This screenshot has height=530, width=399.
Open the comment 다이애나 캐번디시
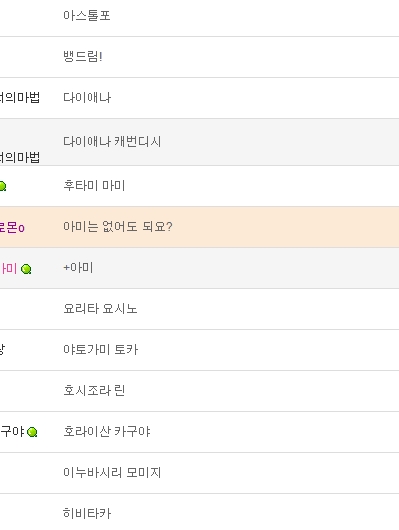(x=112, y=141)
